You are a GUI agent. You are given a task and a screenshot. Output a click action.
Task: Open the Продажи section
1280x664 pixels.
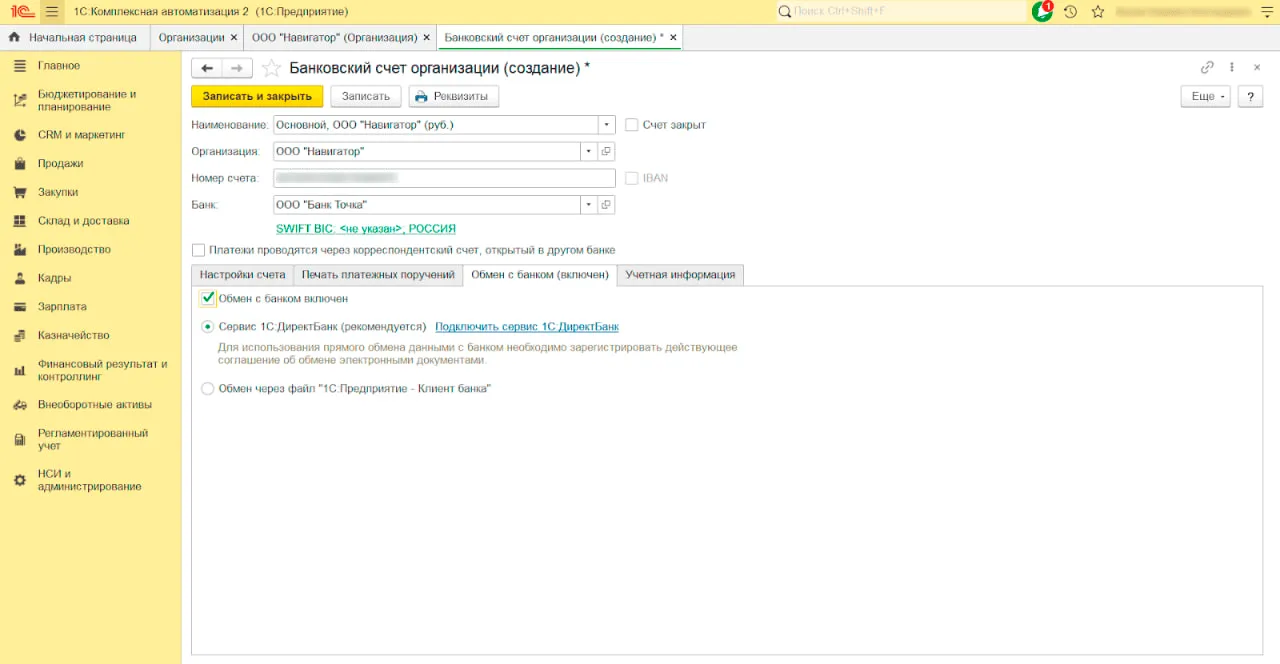pos(60,163)
